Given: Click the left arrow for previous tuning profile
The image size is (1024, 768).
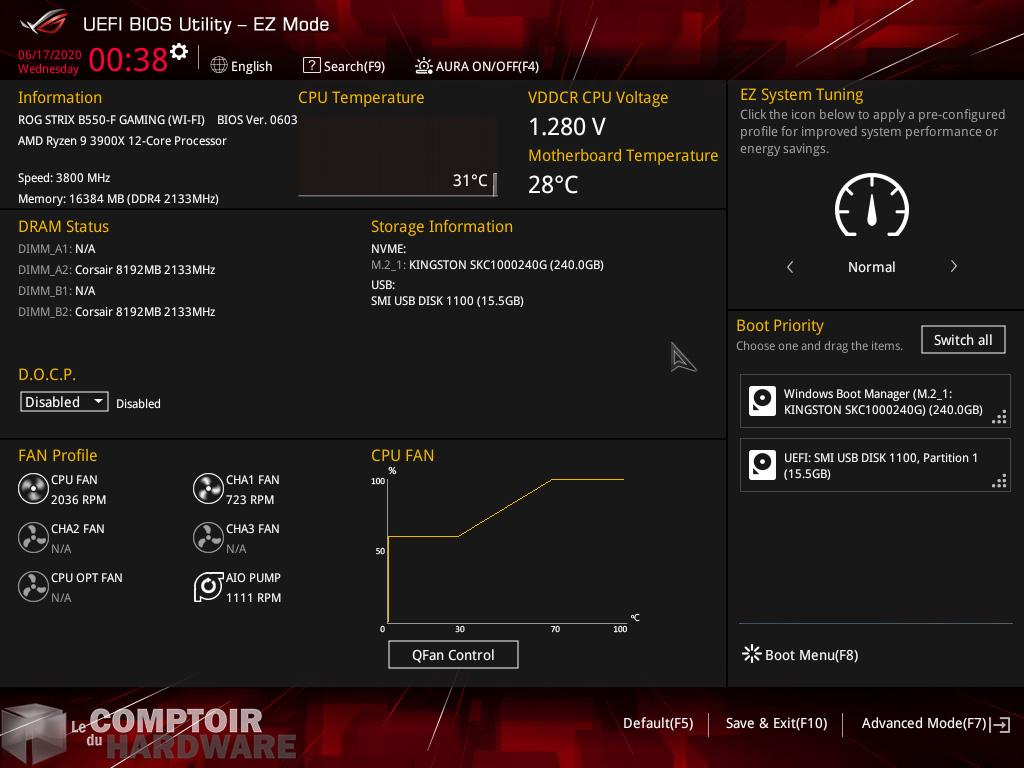Looking at the screenshot, I should (790, 267).
